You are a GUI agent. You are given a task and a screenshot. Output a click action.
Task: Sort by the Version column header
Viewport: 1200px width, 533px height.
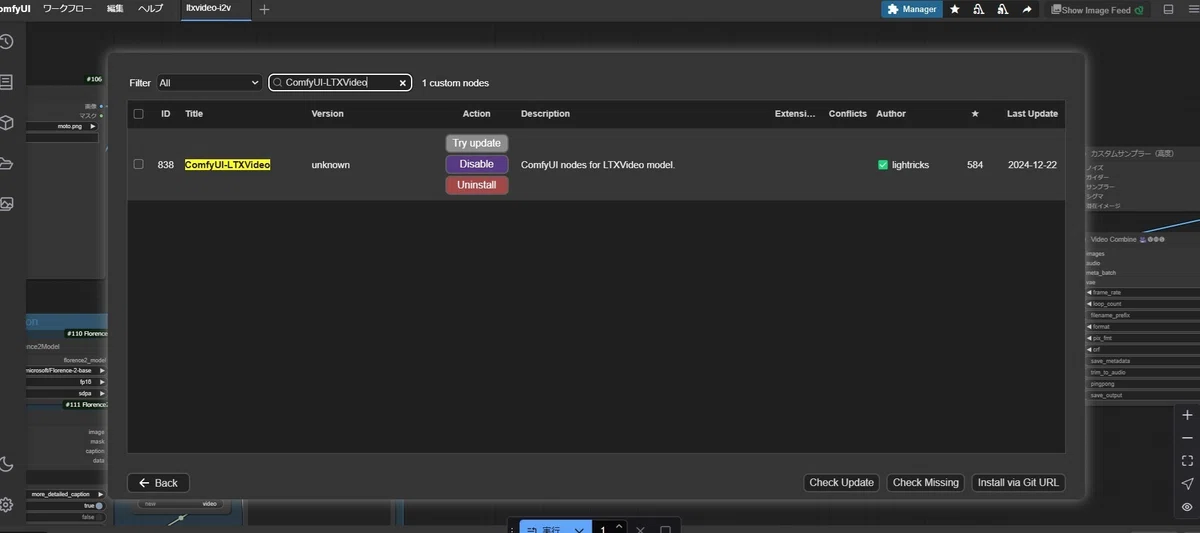tap(328, 114)
